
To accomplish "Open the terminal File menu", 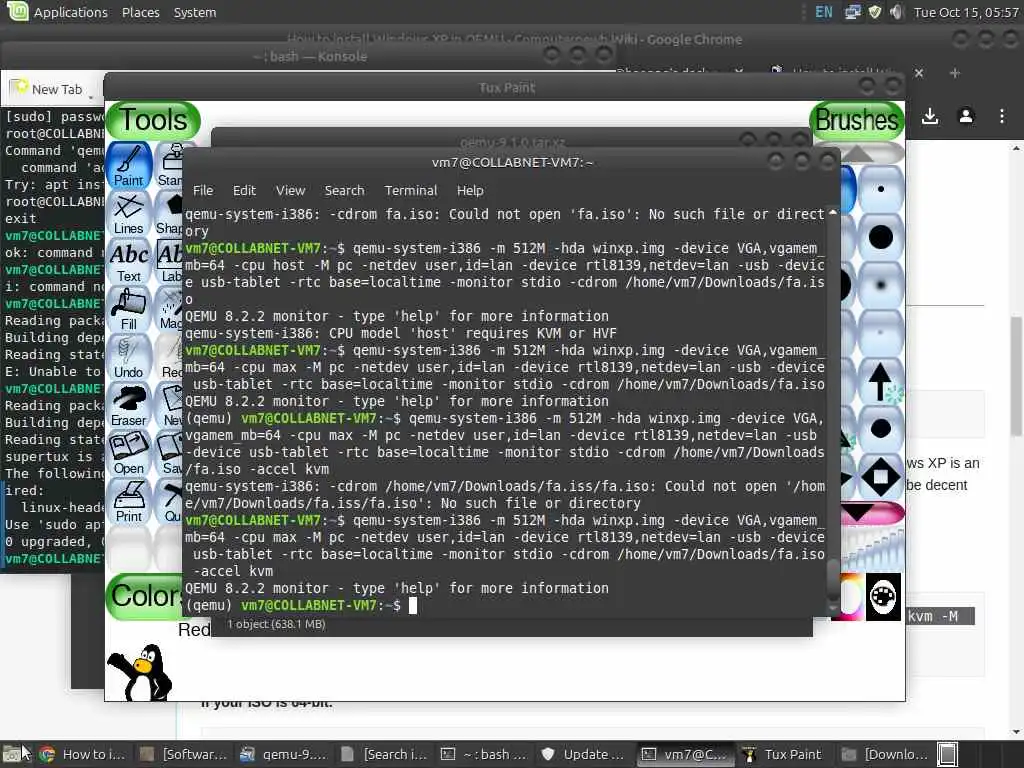I will [x=202, y=191].
